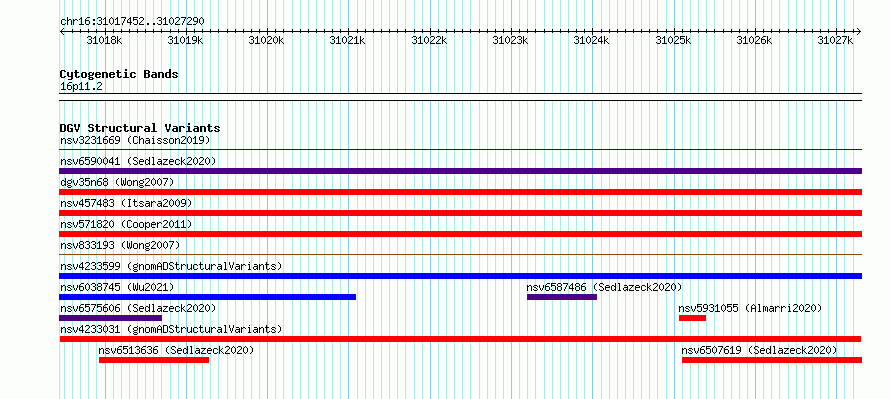
Task: Select the nsv6575606 purple variant bar
Action: tap(111, 318)
